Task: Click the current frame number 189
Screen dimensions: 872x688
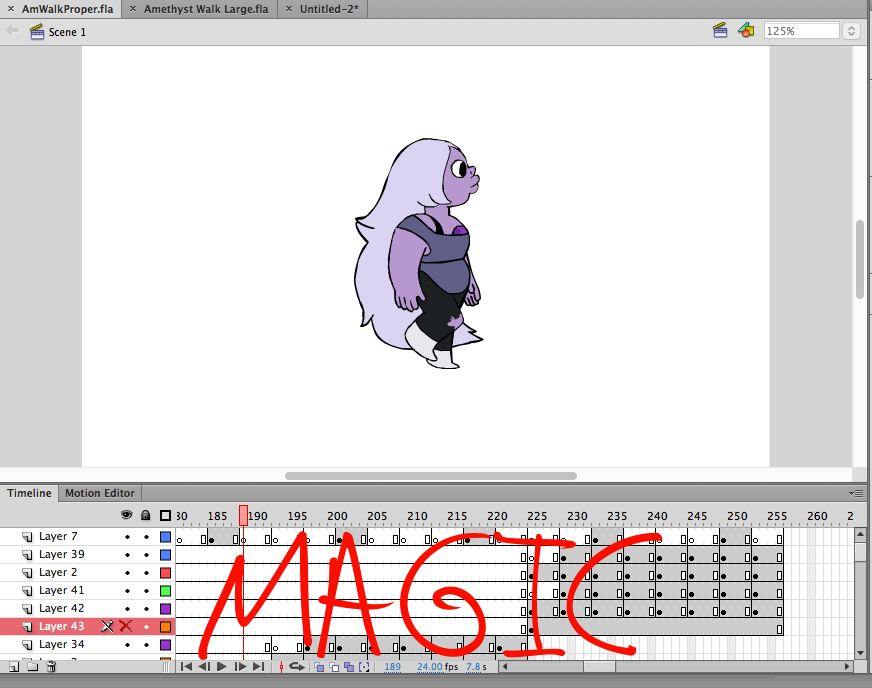Action: pyautogui.click(x=393, y=666)
